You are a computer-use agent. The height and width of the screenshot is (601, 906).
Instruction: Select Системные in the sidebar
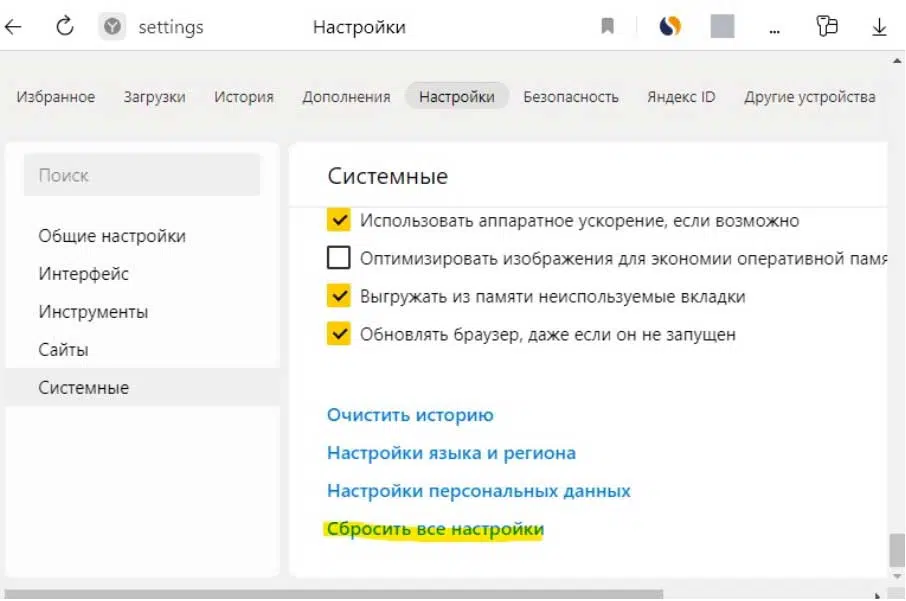[x=143, y=387]
